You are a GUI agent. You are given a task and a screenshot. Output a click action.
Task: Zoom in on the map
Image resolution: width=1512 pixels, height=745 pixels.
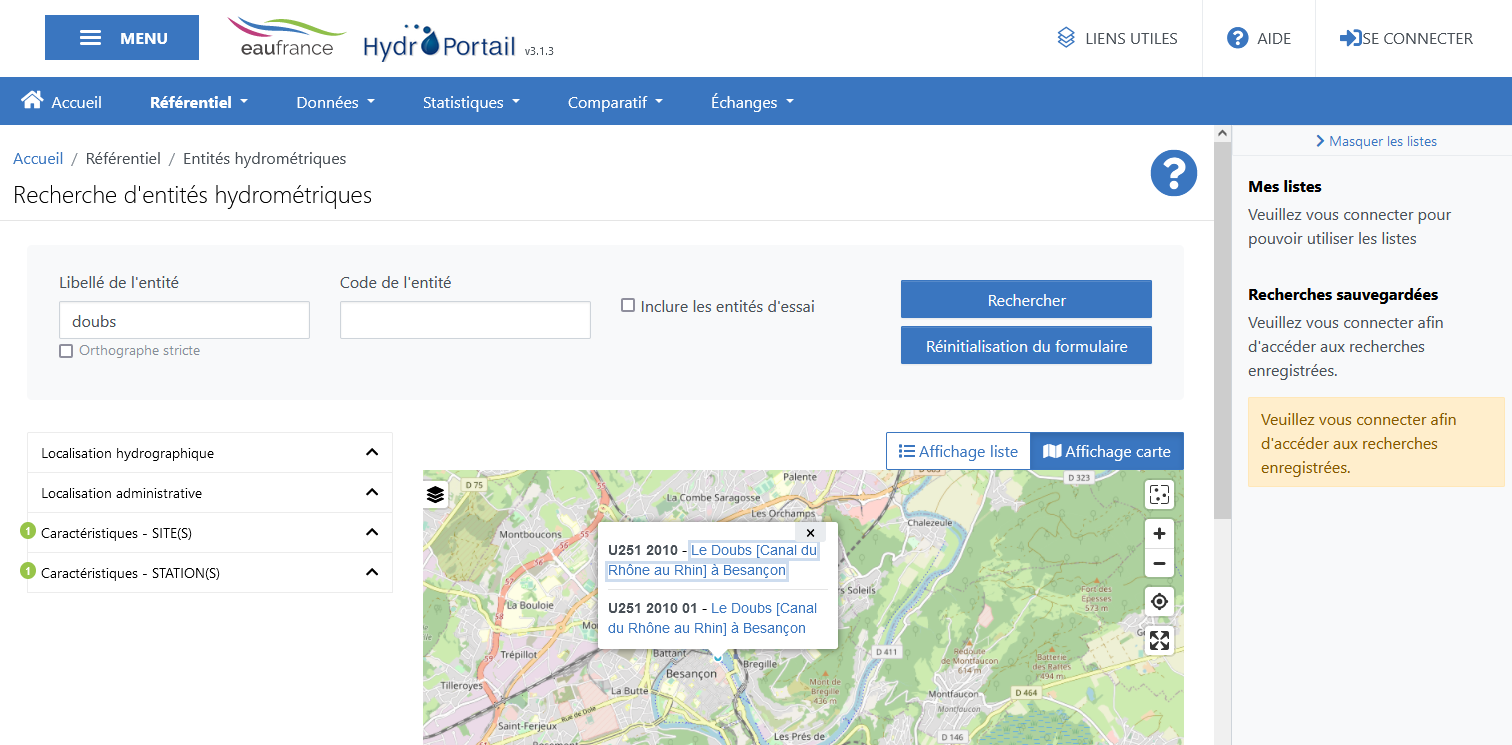pyautogui.click(x=1159, y=534)
